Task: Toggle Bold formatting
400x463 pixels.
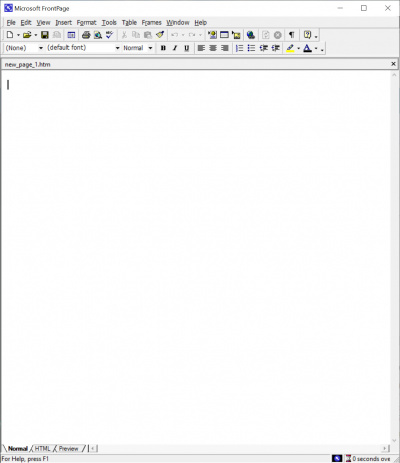Action: coord(163,48)
